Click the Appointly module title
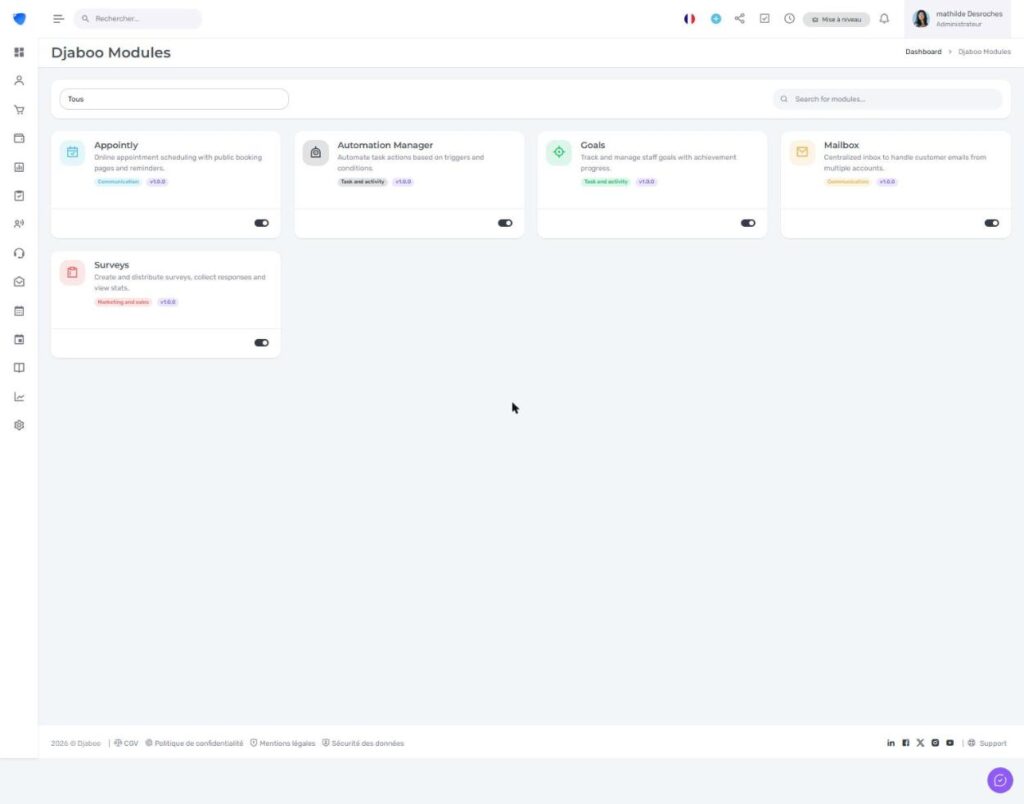This screenshot has height=804, width=1024. [x=116, y=145]
